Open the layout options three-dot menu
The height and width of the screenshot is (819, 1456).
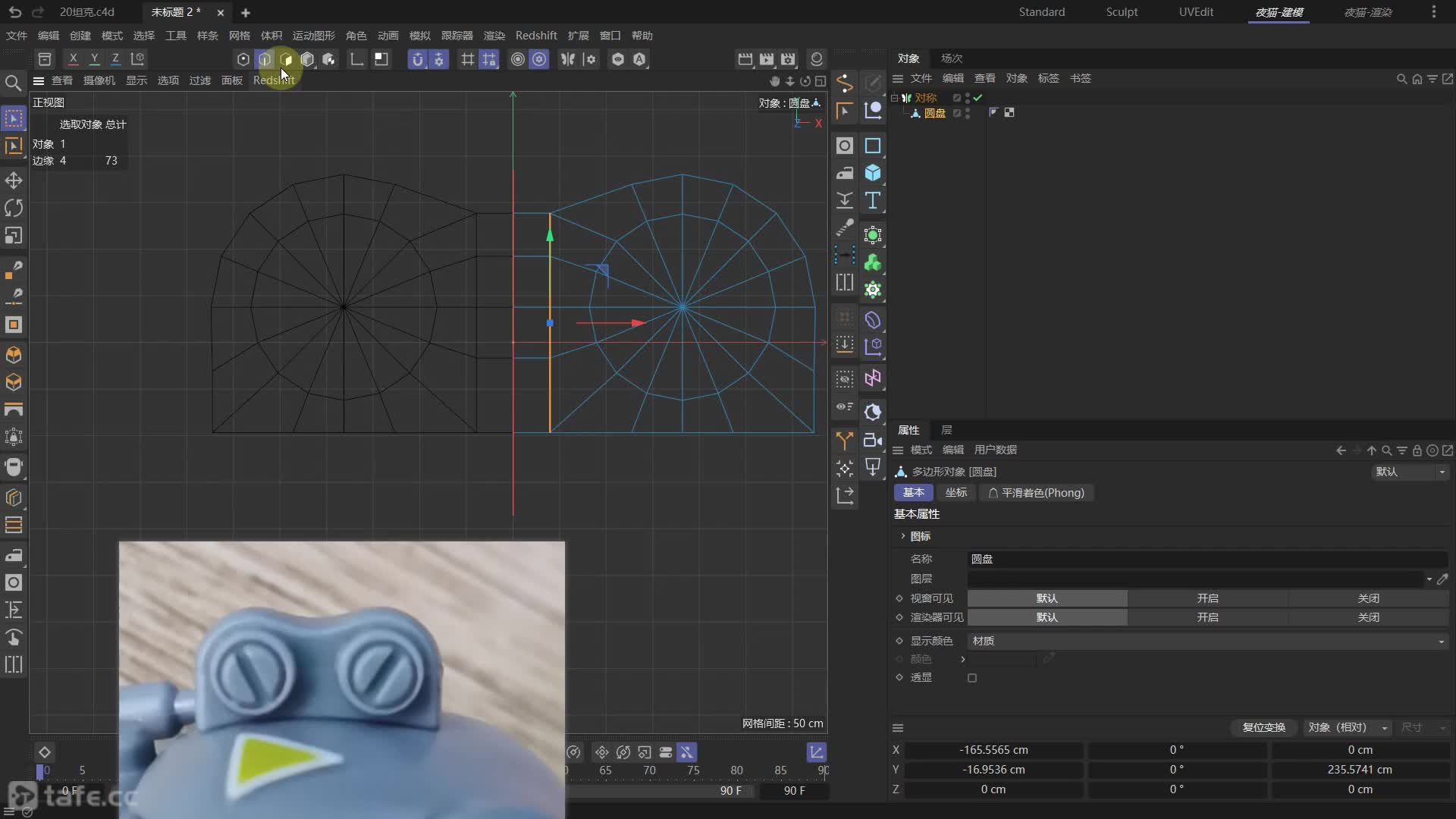click(1433, 12)
